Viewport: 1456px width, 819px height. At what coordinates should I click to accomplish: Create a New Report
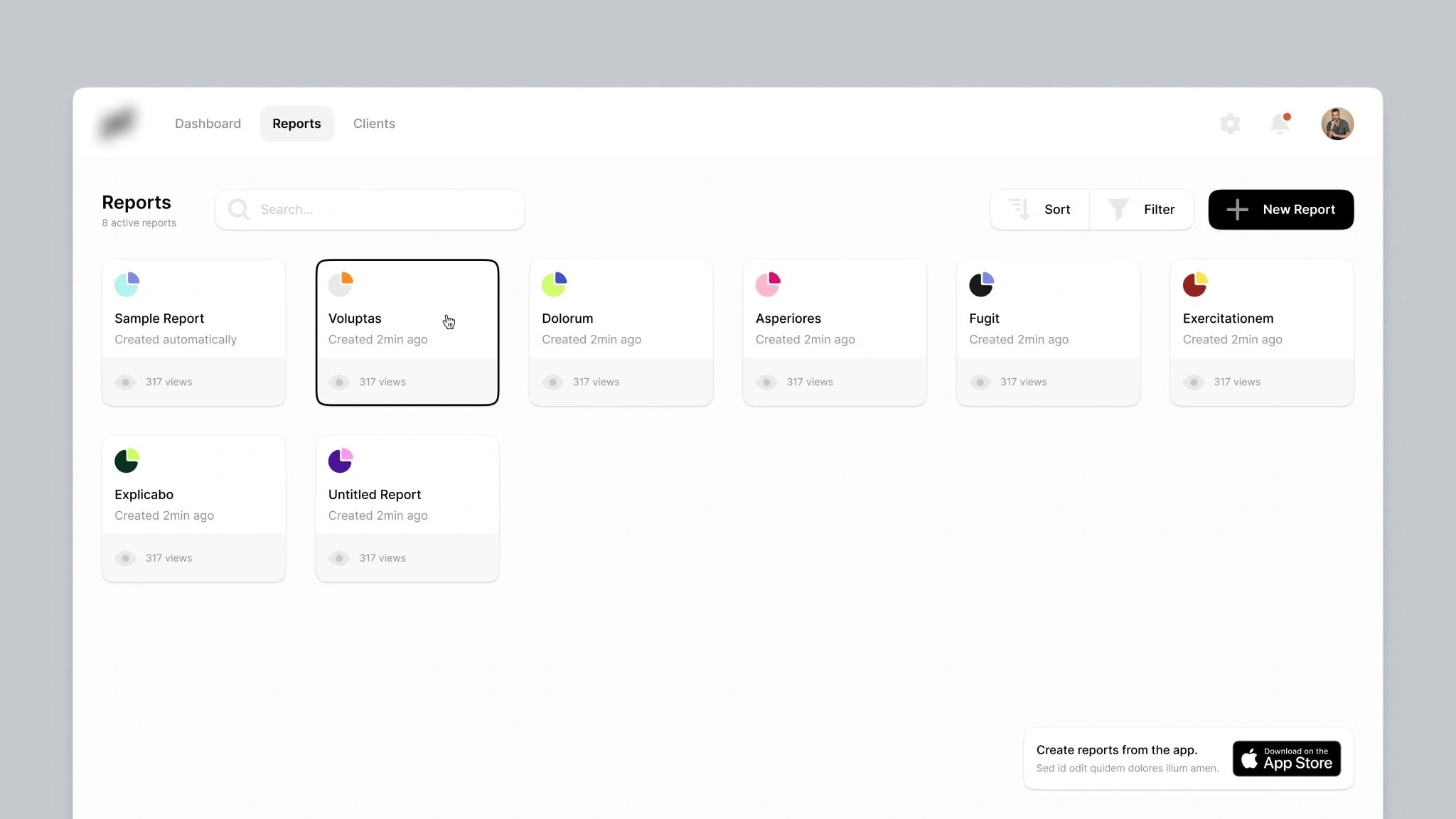(1280, 209)
